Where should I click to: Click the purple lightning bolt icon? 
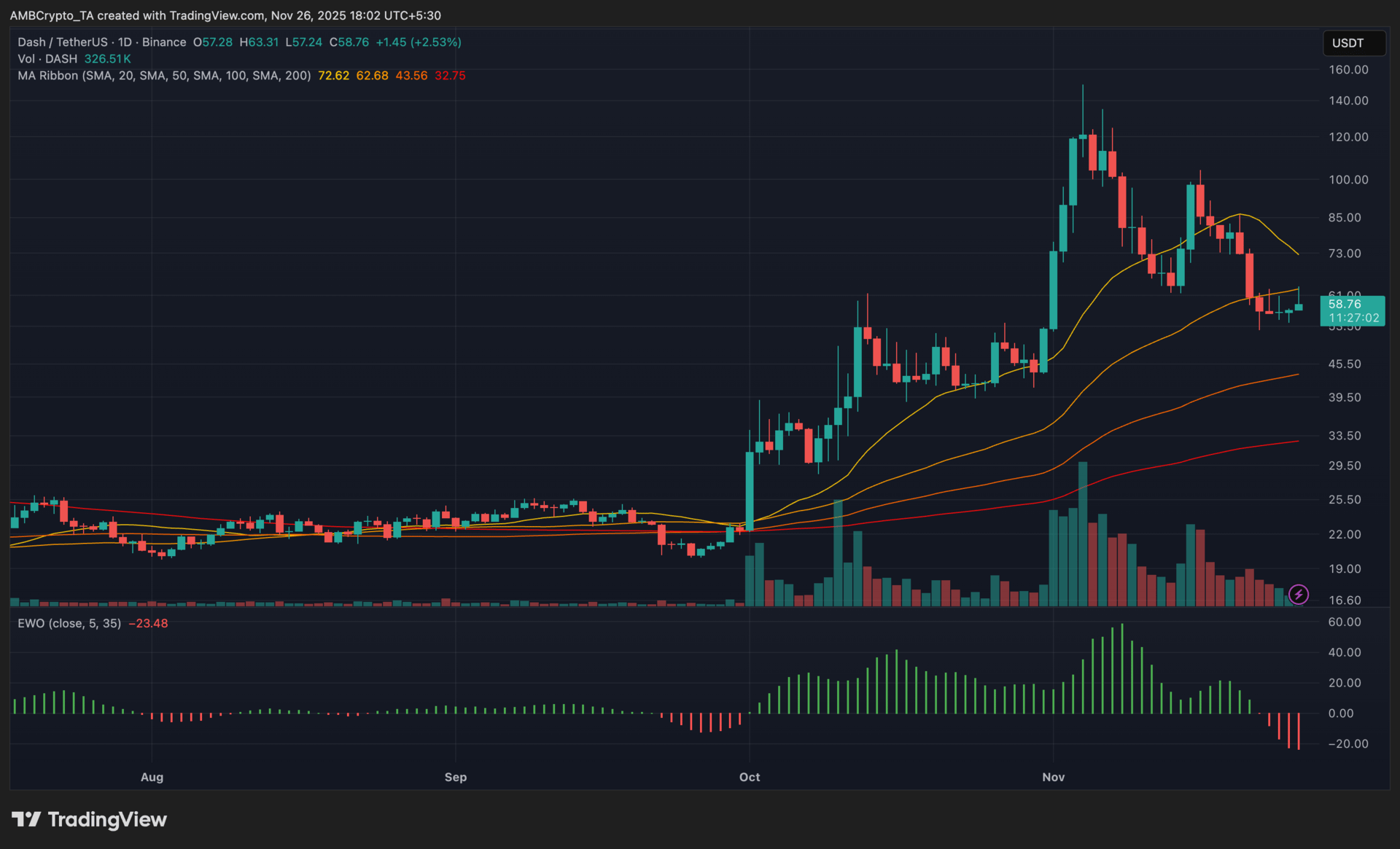click(x=1298, y=595)
